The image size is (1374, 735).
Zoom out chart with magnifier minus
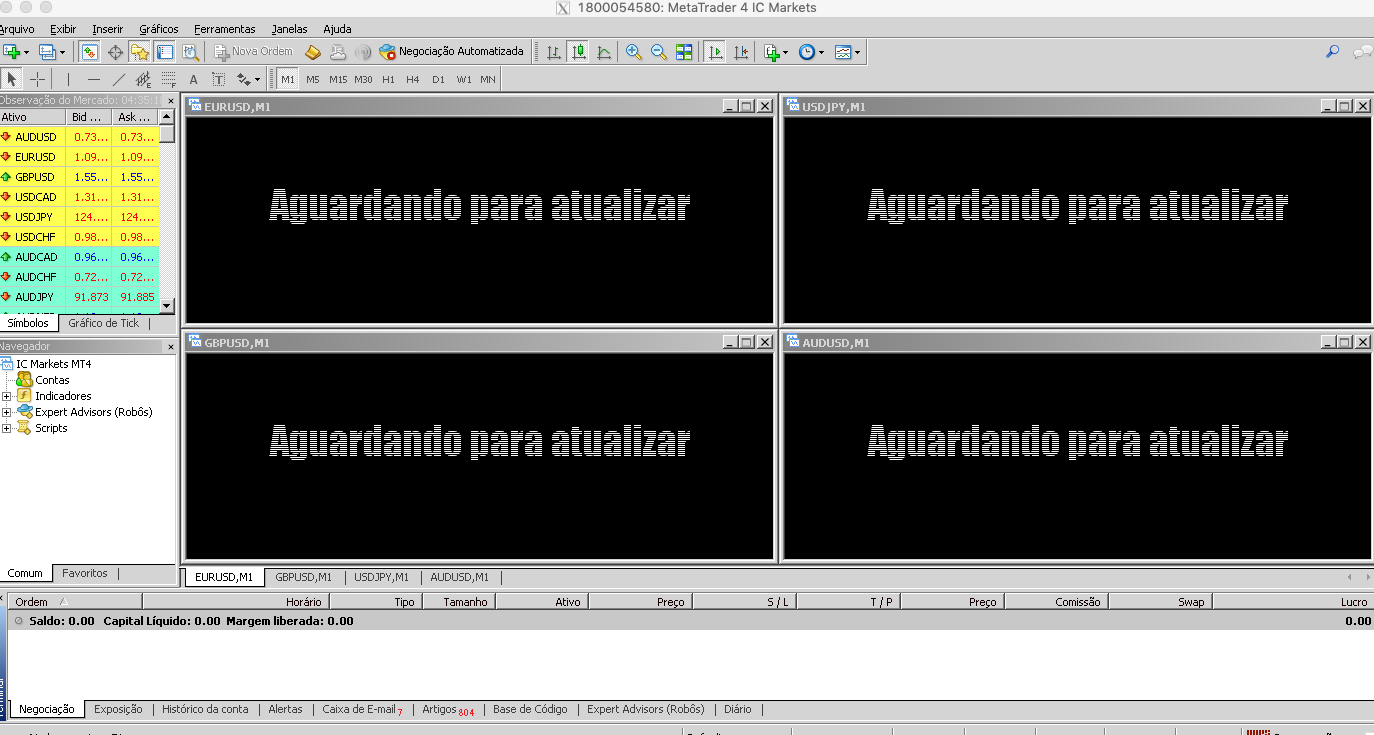(659, 52)
